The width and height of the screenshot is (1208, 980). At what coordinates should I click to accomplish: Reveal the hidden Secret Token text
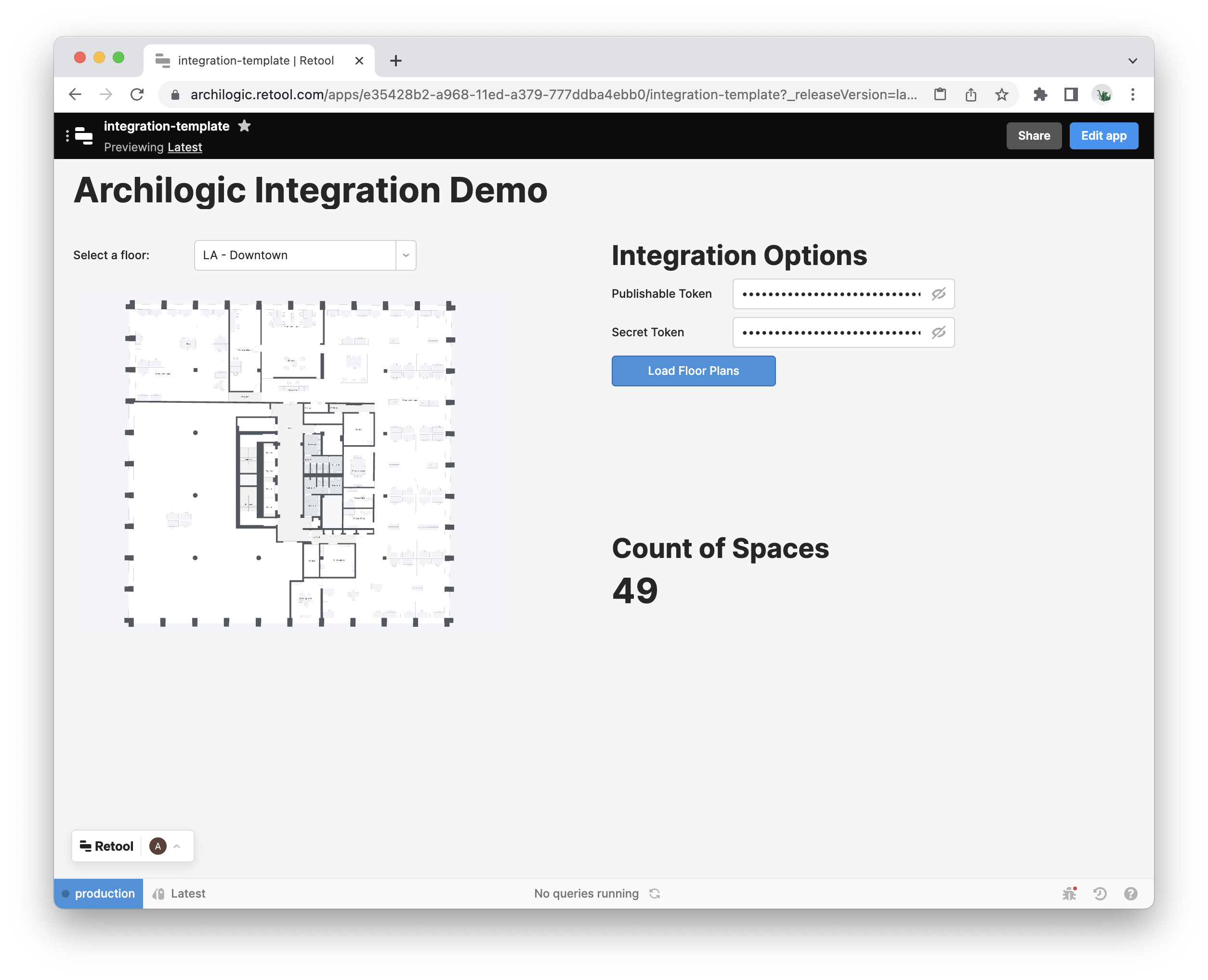pos(938,332)
